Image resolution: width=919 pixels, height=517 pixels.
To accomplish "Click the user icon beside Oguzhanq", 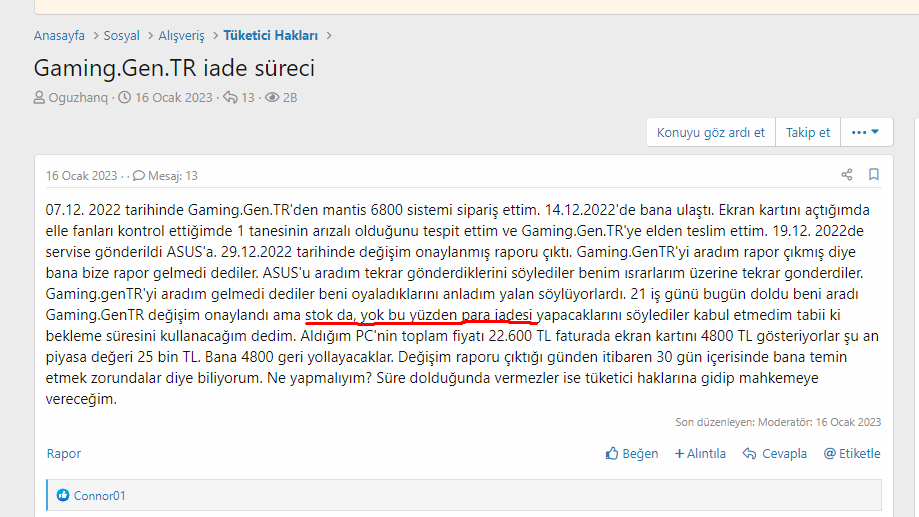I will (x=39, y=97).
